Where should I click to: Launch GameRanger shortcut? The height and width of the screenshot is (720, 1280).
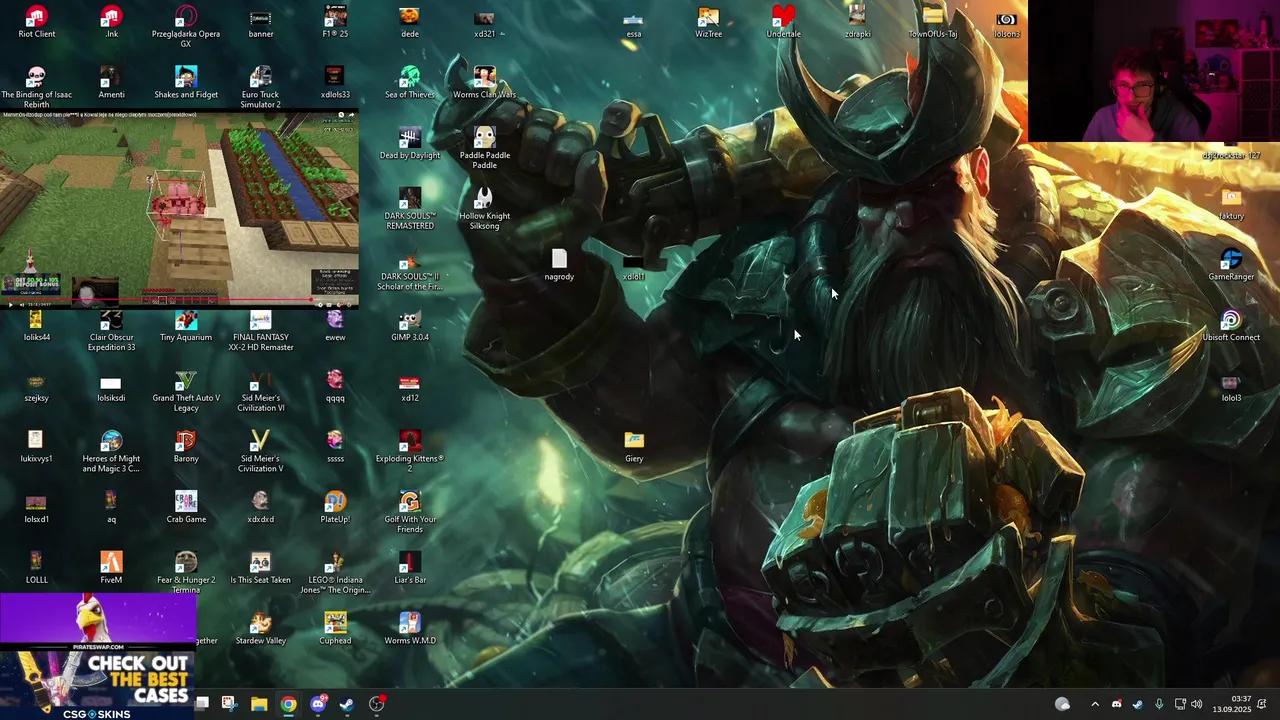1231,265
